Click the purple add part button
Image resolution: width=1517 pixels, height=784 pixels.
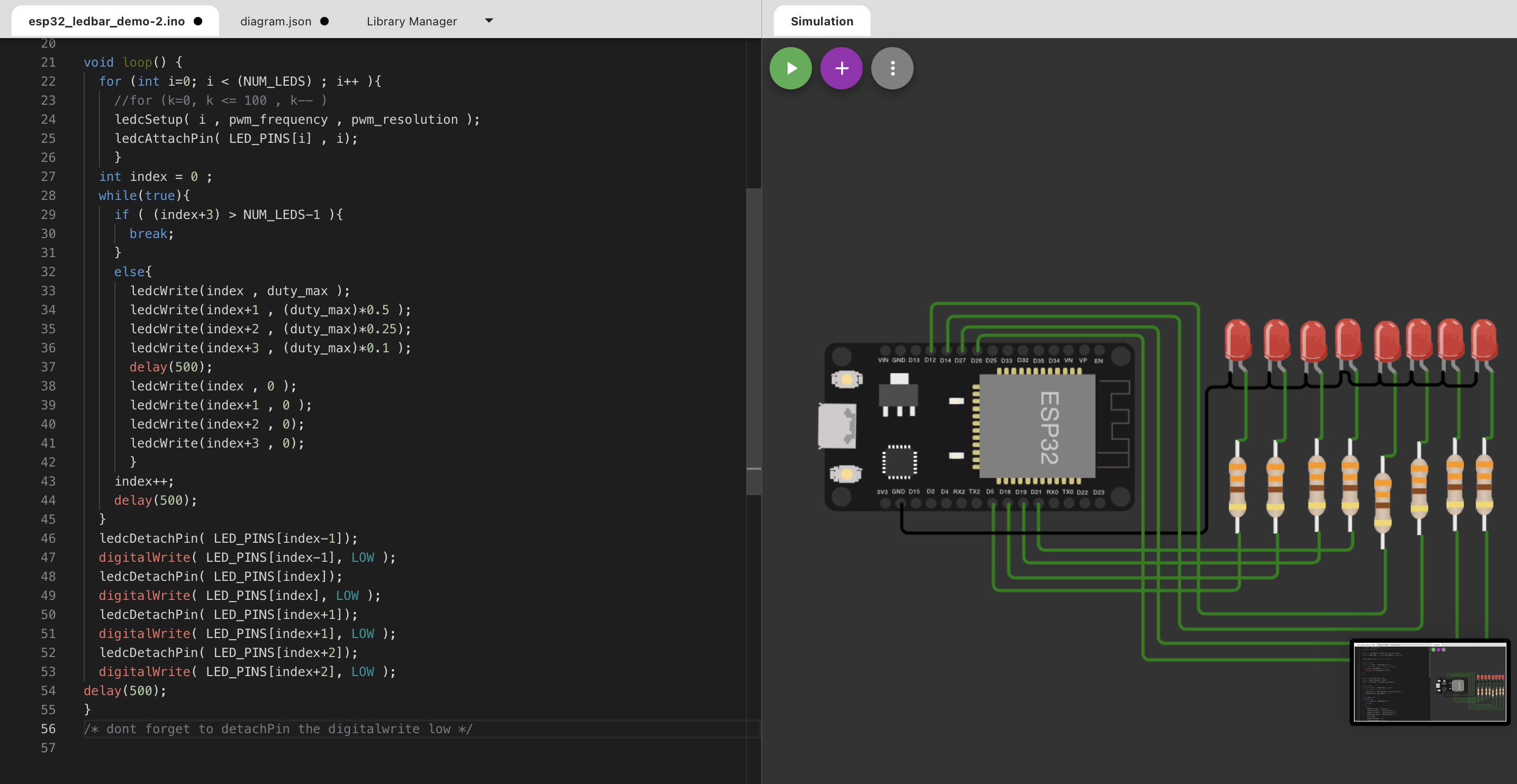842,68
